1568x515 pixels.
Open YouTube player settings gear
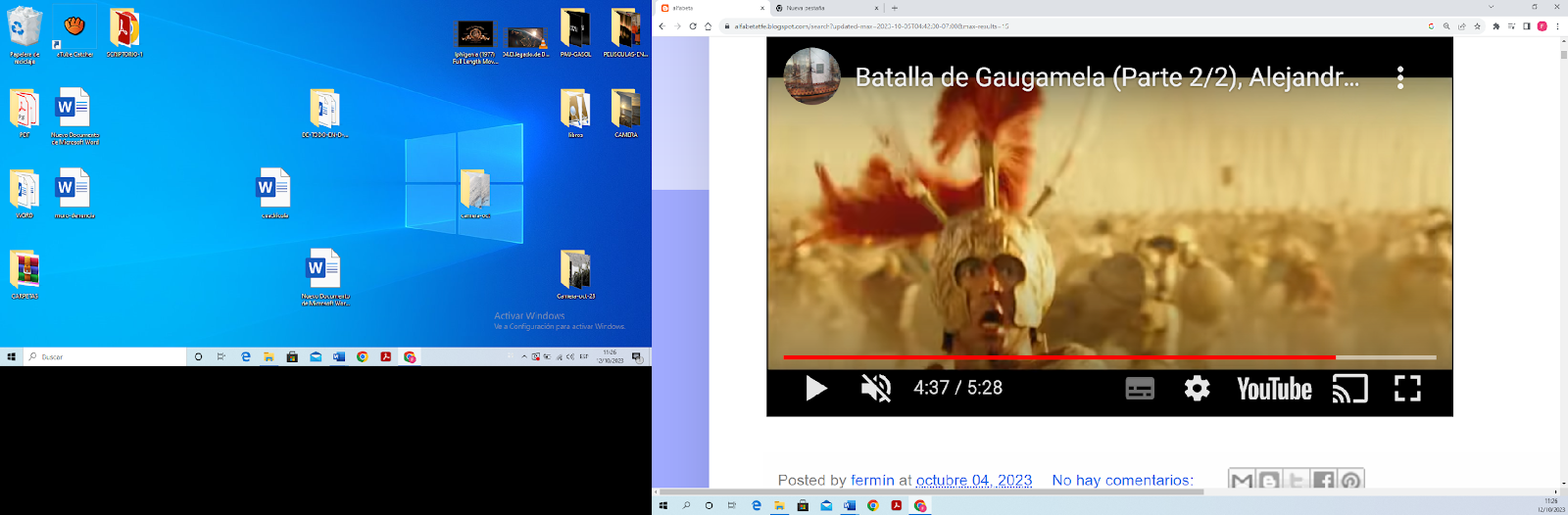point(1197,389)
